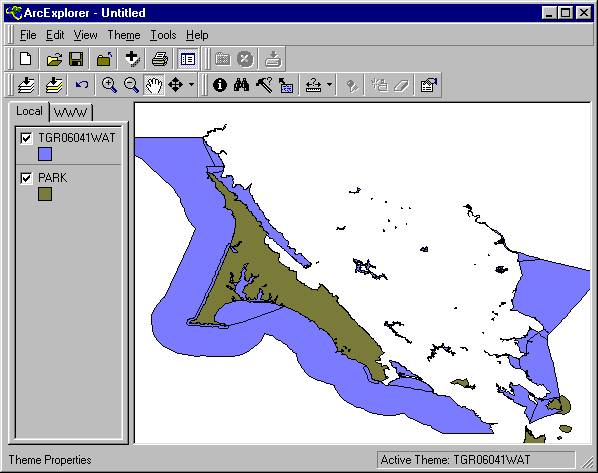The image size is (598, 473).
Task: Click the Save project floppy icon
Action: (x=76, y=59)
